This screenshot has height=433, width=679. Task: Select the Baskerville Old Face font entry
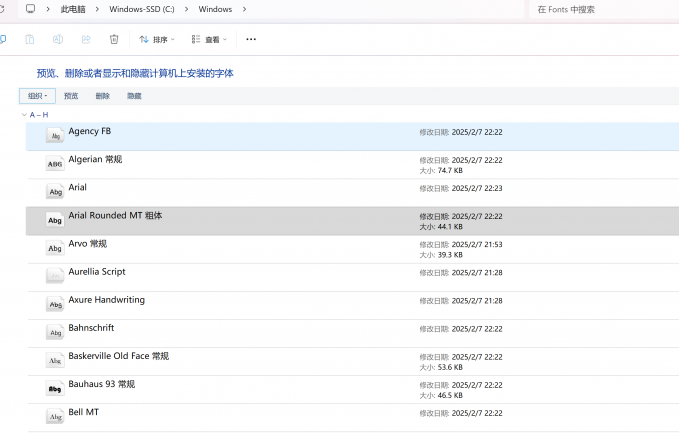(x=118, y=356)
